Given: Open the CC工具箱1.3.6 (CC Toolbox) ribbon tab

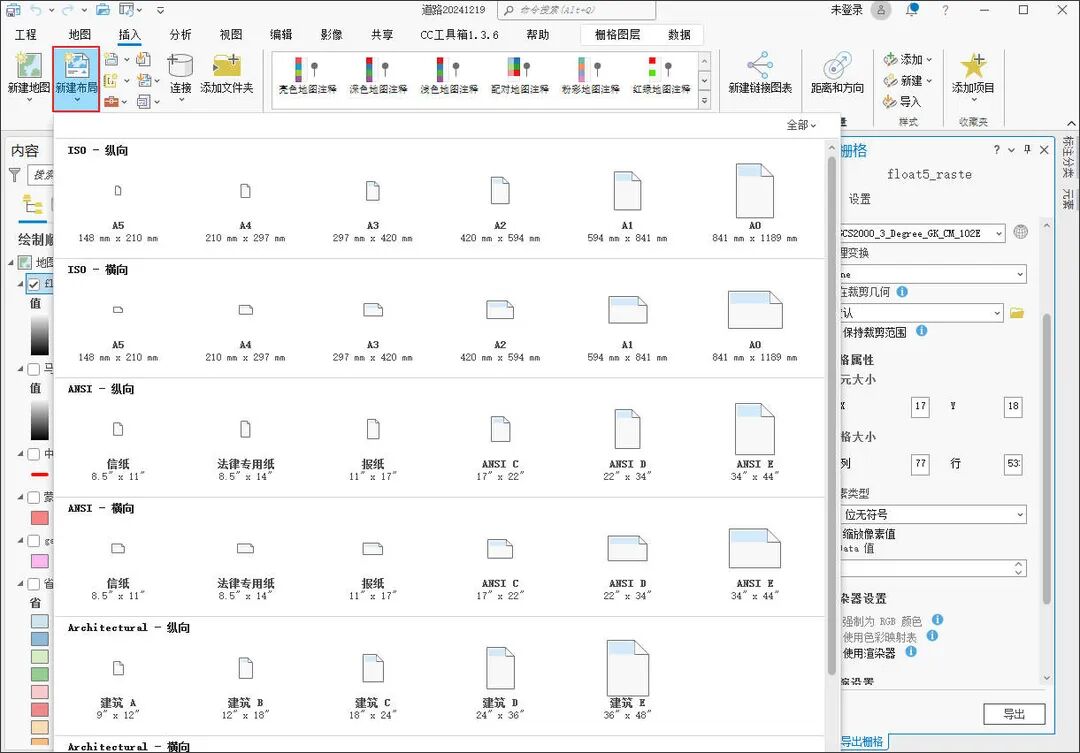Looking at the screenshot, I should pos(459,34).
